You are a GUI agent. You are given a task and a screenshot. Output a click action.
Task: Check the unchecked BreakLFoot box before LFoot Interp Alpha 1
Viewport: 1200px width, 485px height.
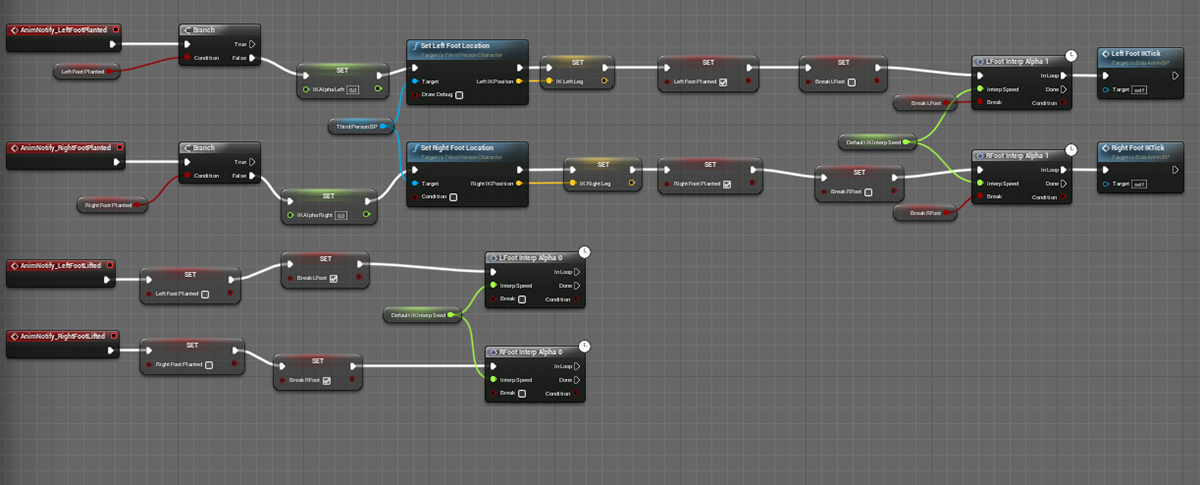851,82
